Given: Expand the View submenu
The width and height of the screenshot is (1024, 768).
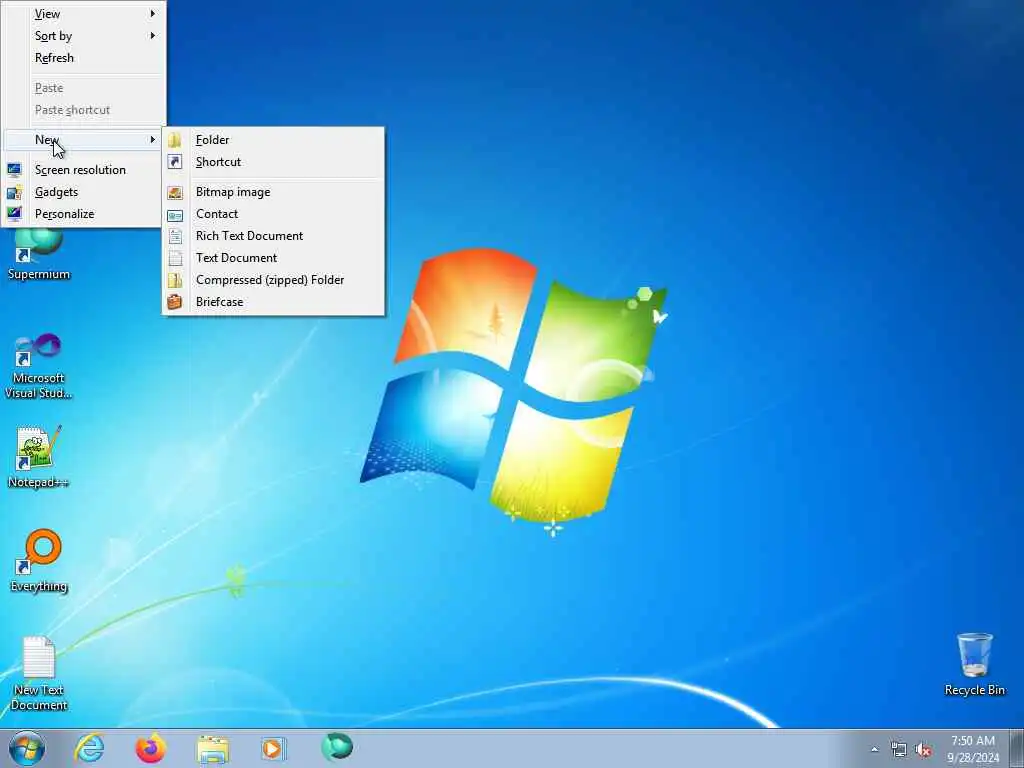Looking at the screenshot, I should pos(83,14).
